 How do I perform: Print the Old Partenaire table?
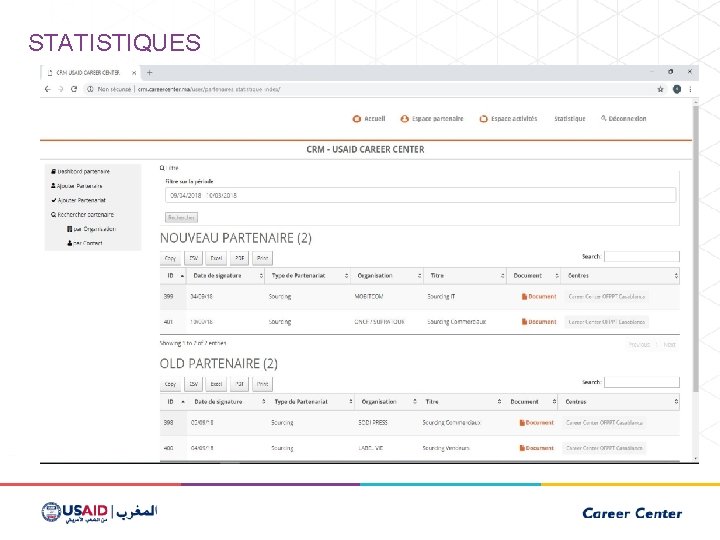click(x=263, y=384)
